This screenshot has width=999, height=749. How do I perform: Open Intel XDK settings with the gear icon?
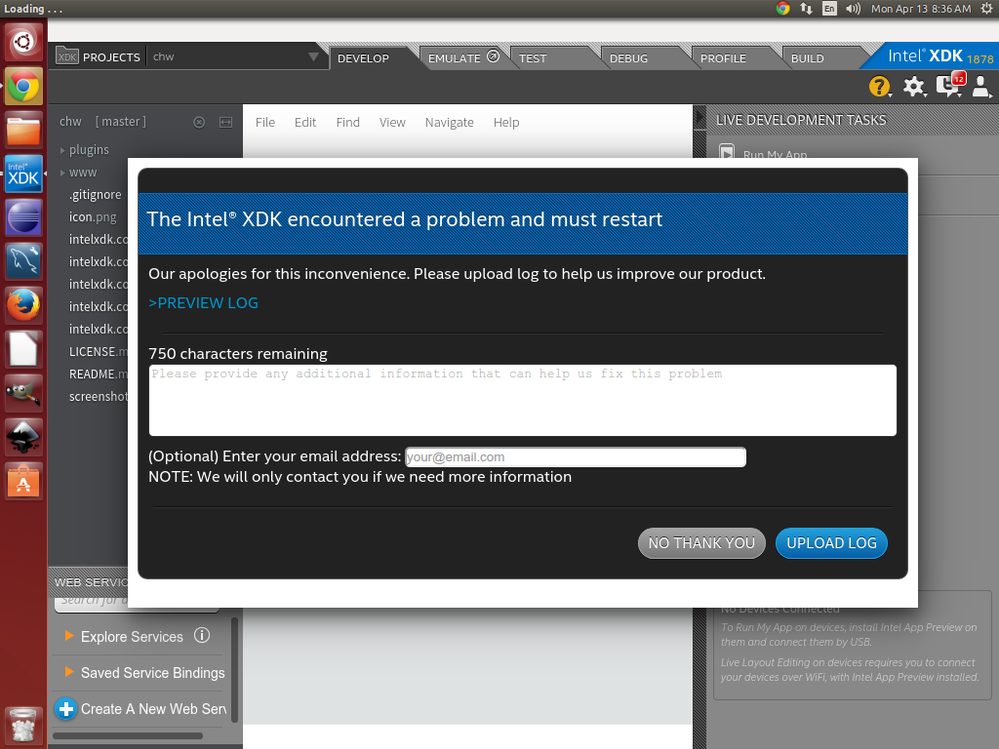914,87
